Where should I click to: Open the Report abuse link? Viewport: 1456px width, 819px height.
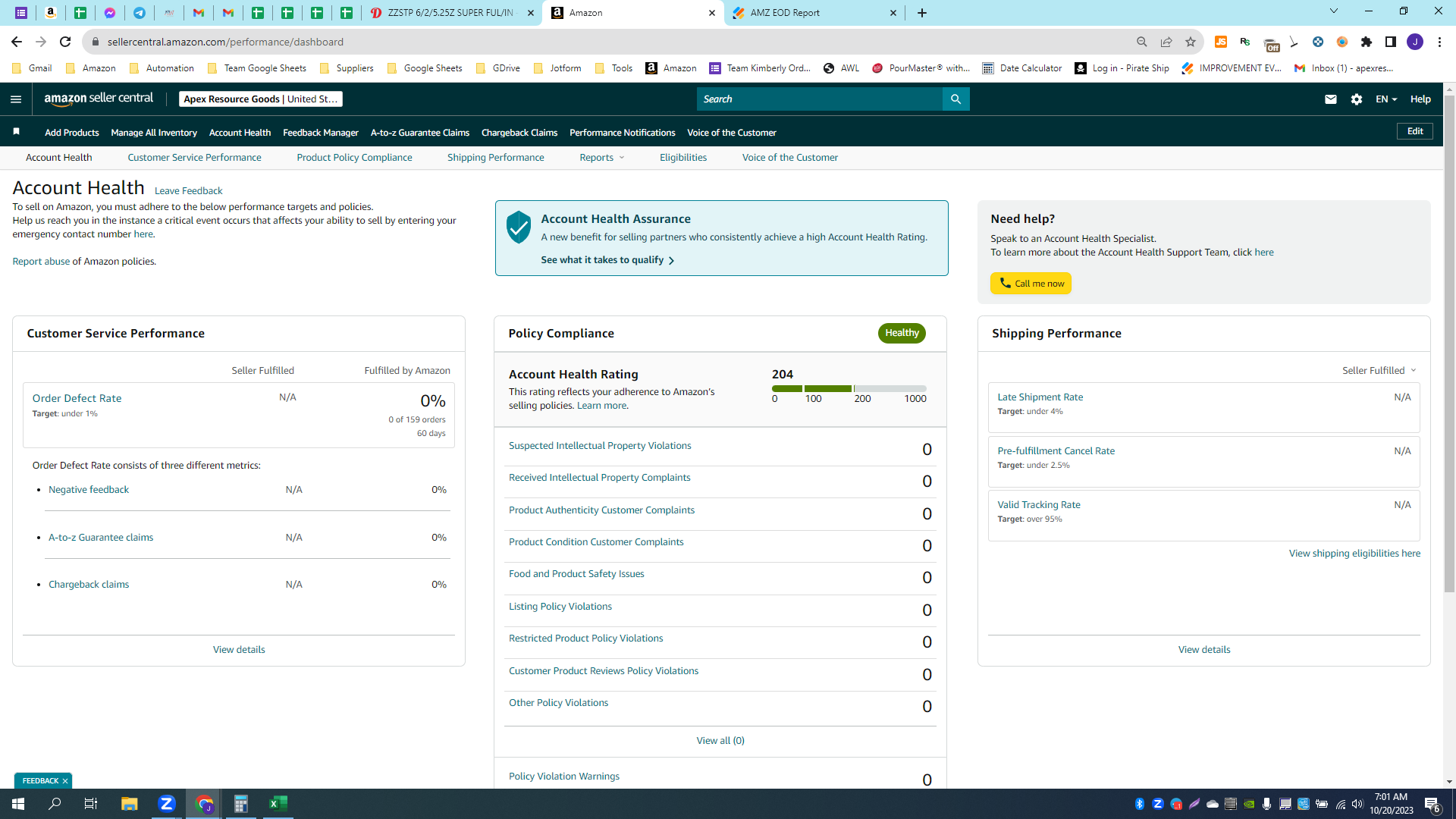point(41,262)
